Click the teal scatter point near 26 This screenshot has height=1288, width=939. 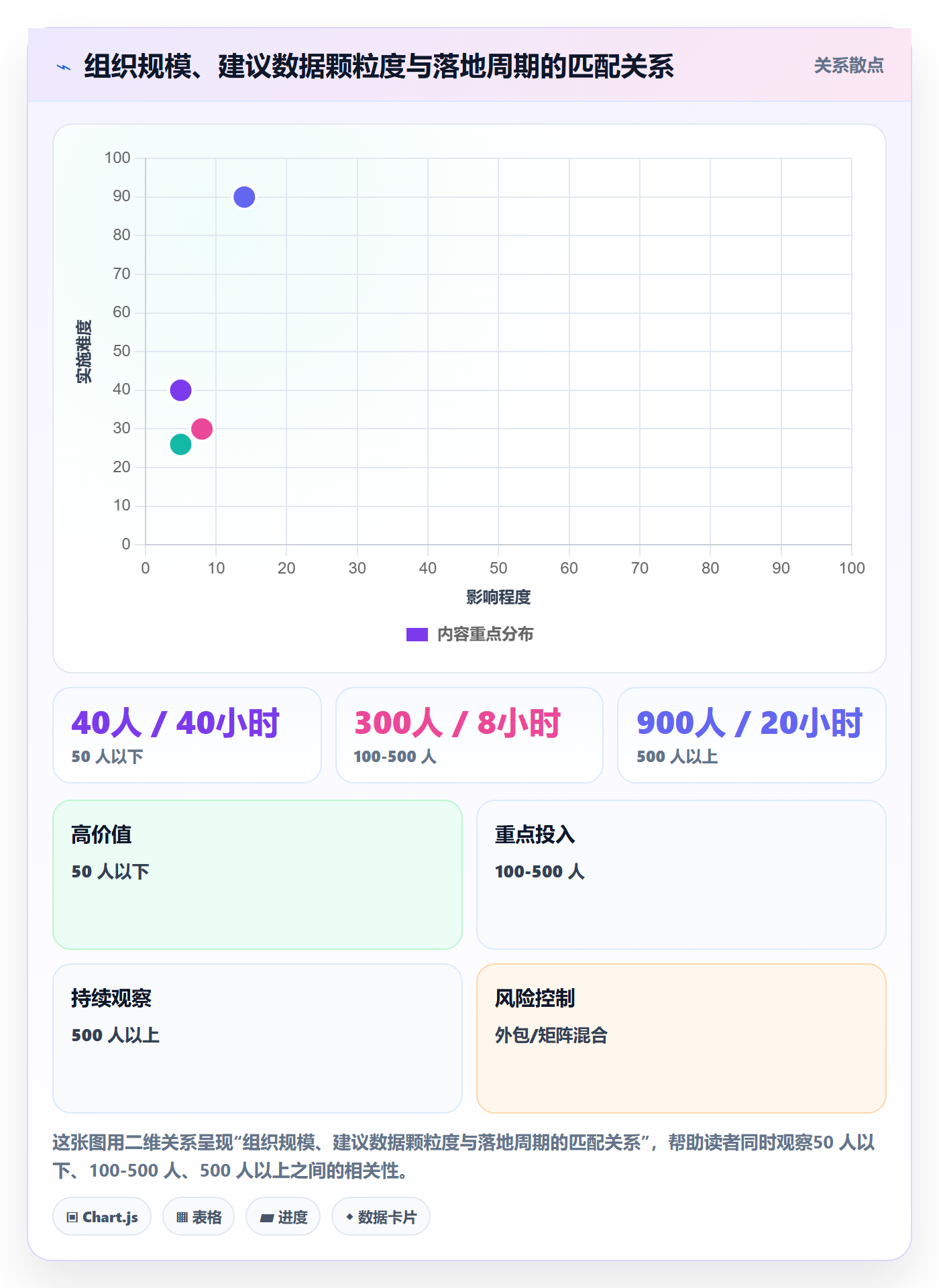tap(180, 444)
